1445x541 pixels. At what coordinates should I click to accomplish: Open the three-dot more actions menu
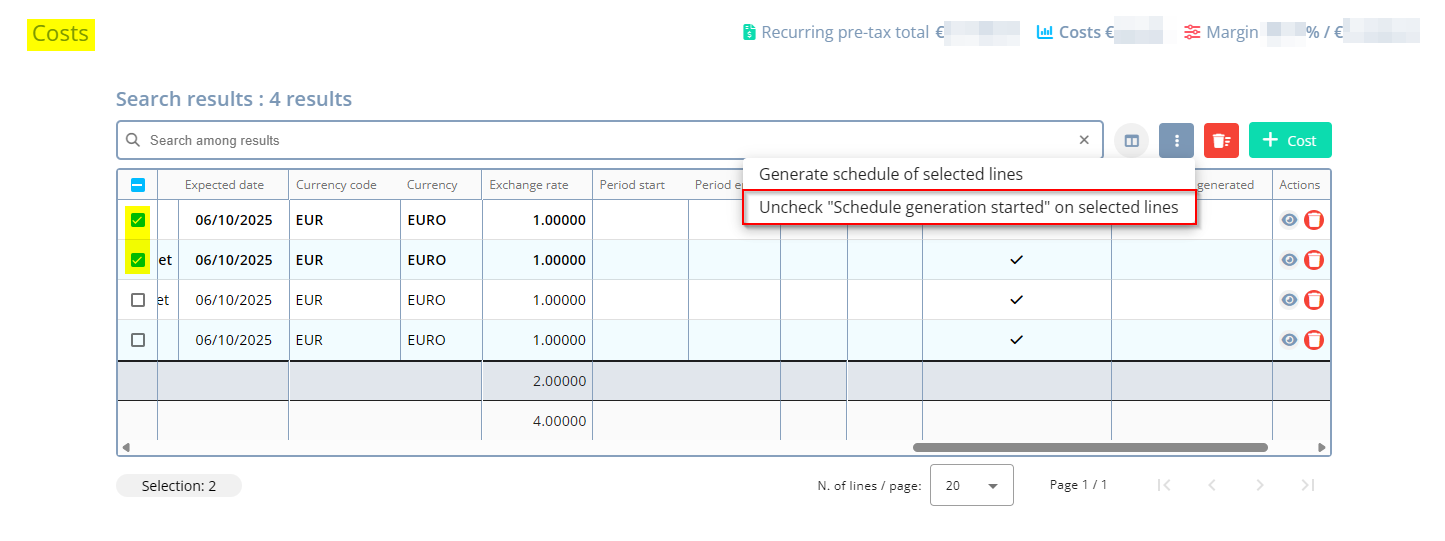point(1177,141)
